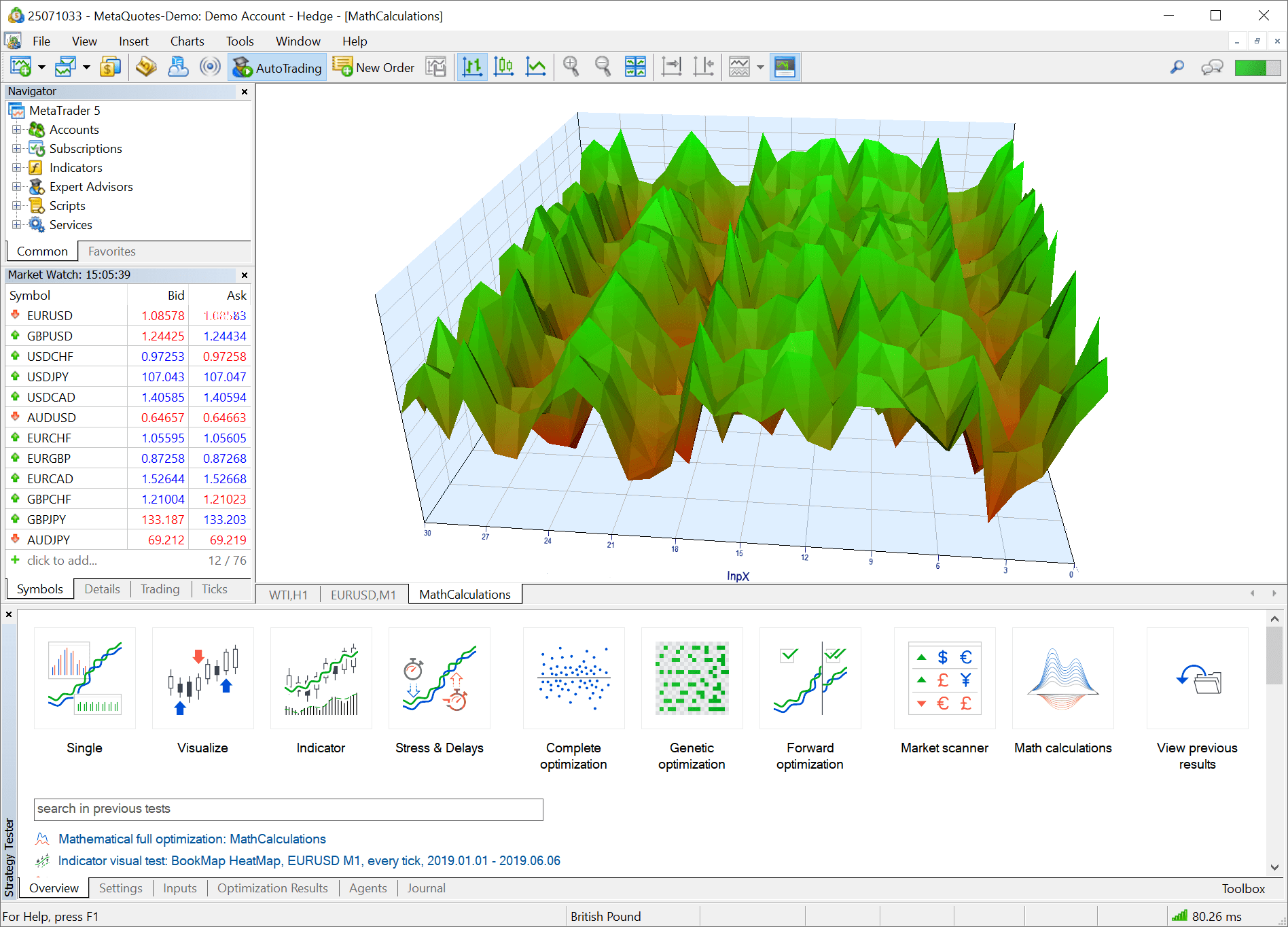Open the templates dropdown arrow

(x=760, y=67)
